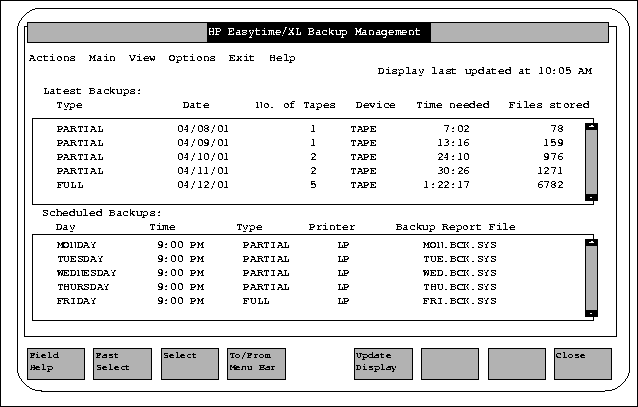Click the 1271 files stored value
Image resolution: width=638 pixels, height=407 pixels.
550,171
